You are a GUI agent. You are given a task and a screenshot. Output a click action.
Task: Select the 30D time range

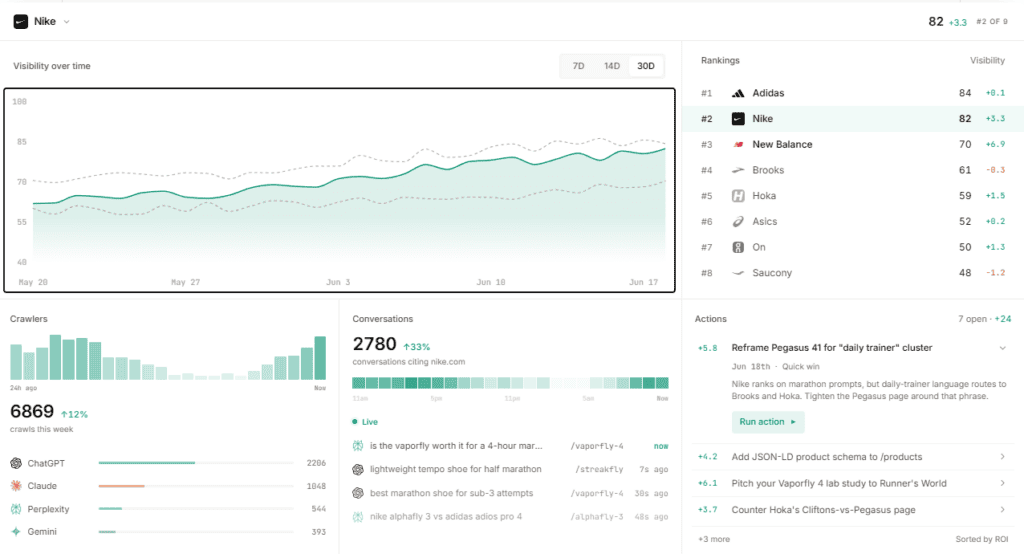pos(646,66)
